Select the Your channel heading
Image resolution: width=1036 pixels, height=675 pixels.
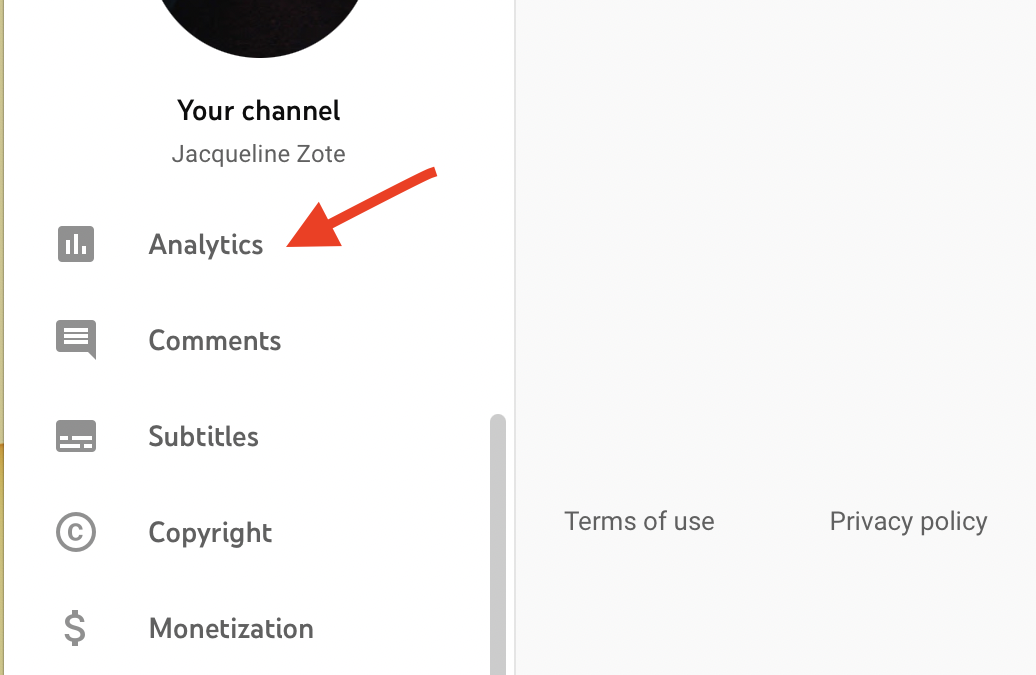[258, 110]
